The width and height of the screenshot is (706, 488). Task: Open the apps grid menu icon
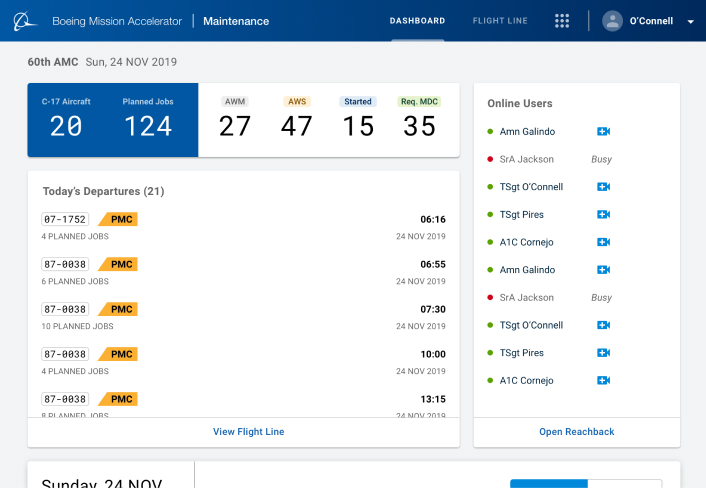tap(562, 21)
